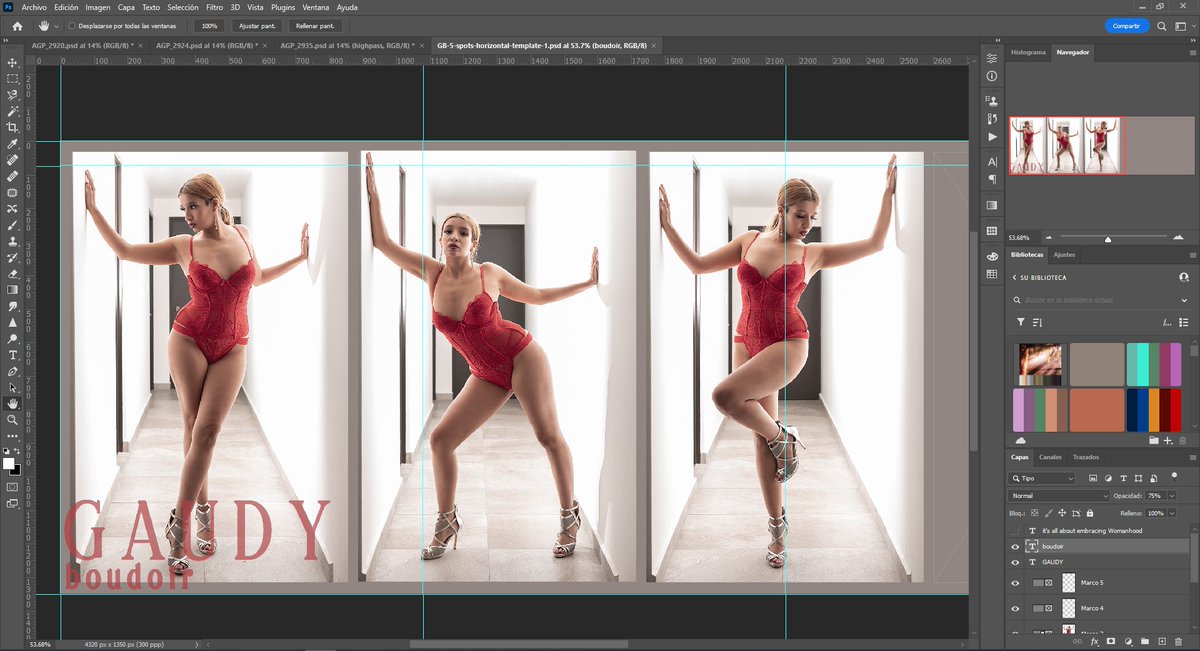The height and width of the screenshot is (651, 1200).
Task: Create a new layer with plus icon
Action: coord(1162,641)
